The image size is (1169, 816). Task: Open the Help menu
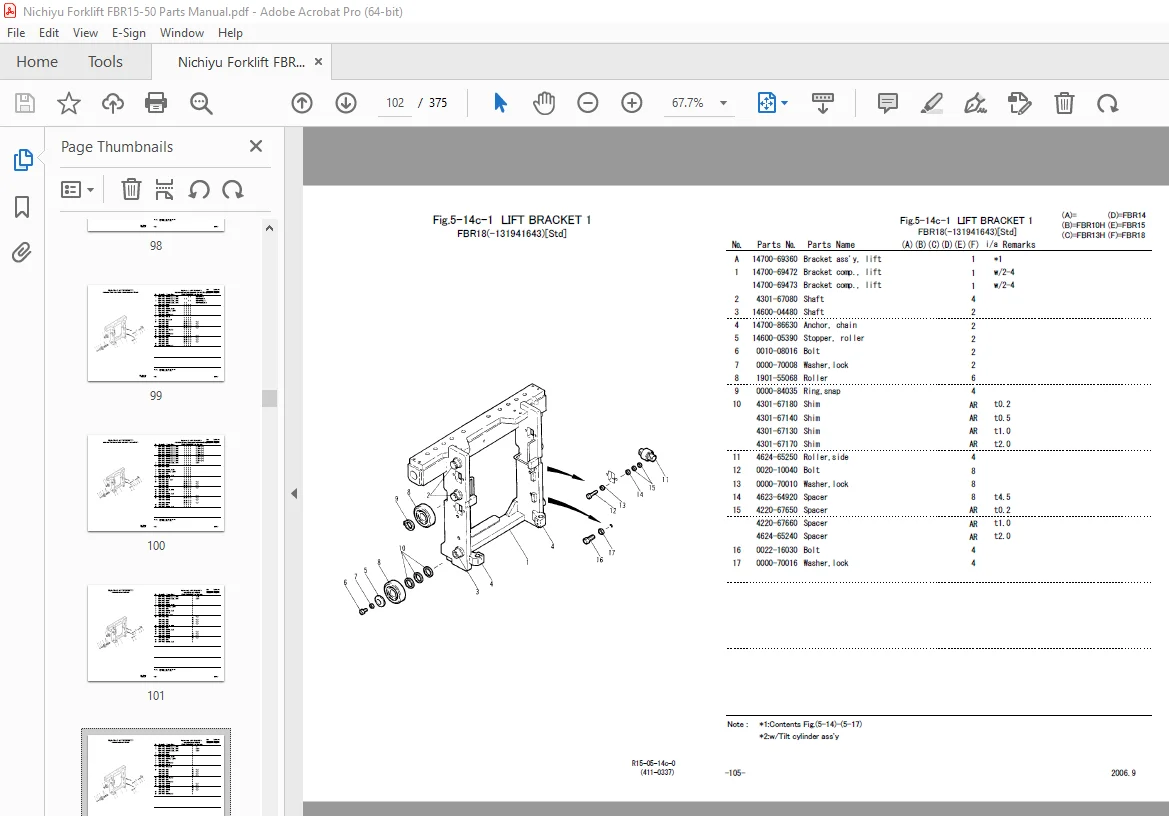230,33
